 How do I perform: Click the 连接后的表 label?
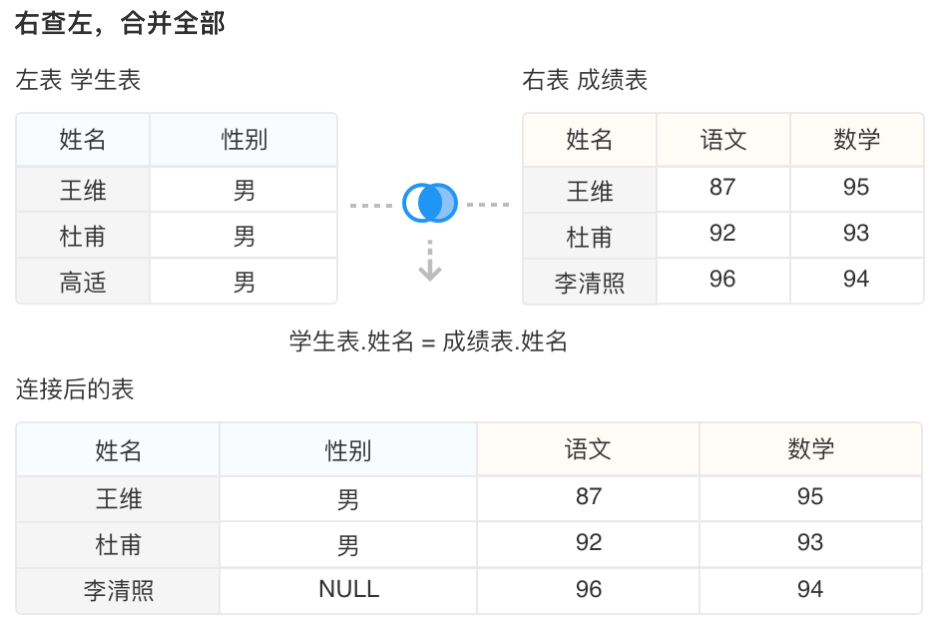[75, 389]
